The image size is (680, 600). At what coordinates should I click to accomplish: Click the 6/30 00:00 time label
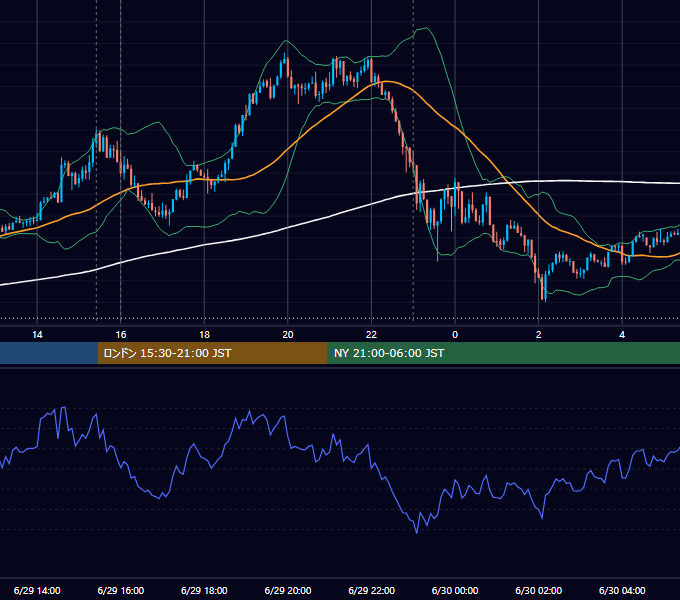(x=455, y=590)
